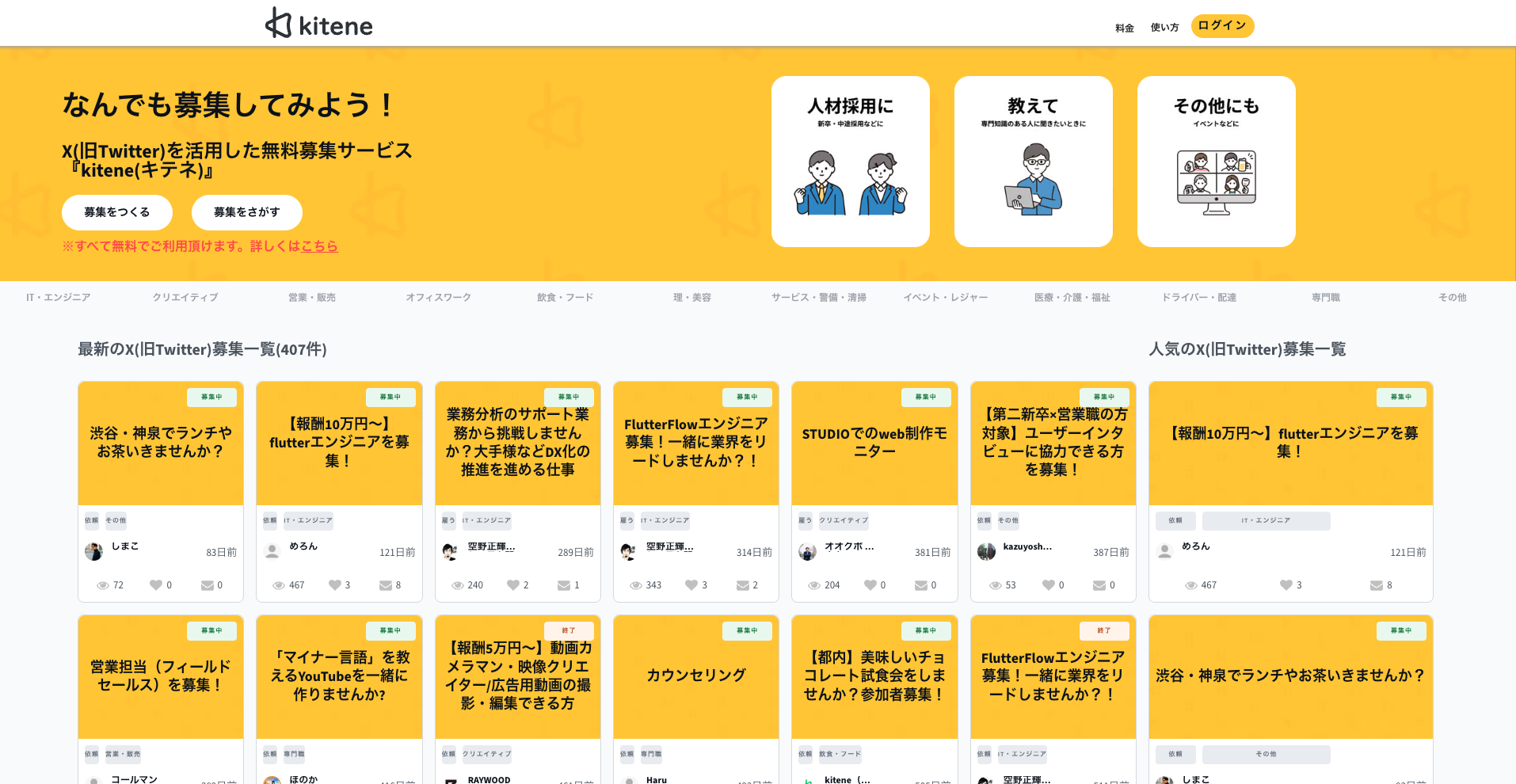
Task: Open the 専門職 category
Action: (1326, 298)
